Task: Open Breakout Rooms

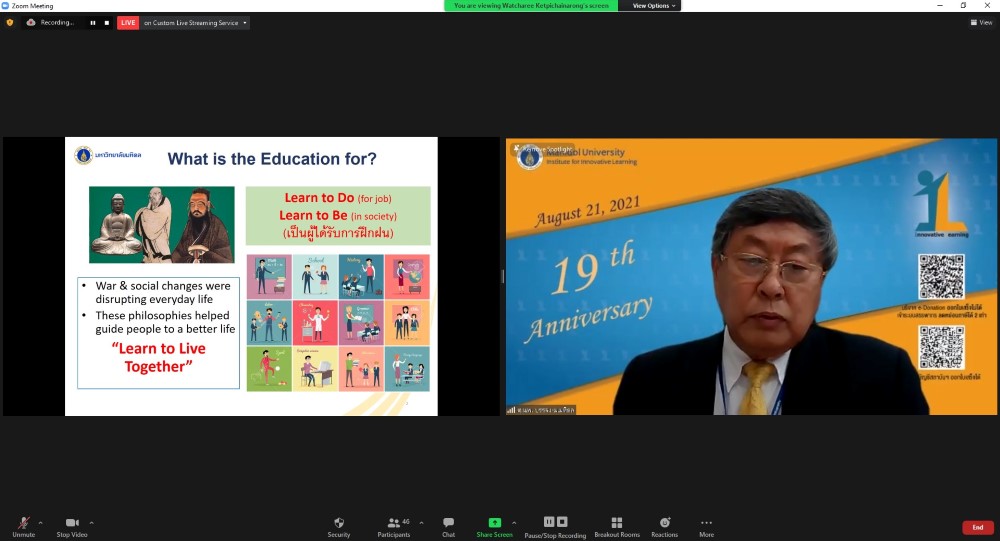Action: 616,526
